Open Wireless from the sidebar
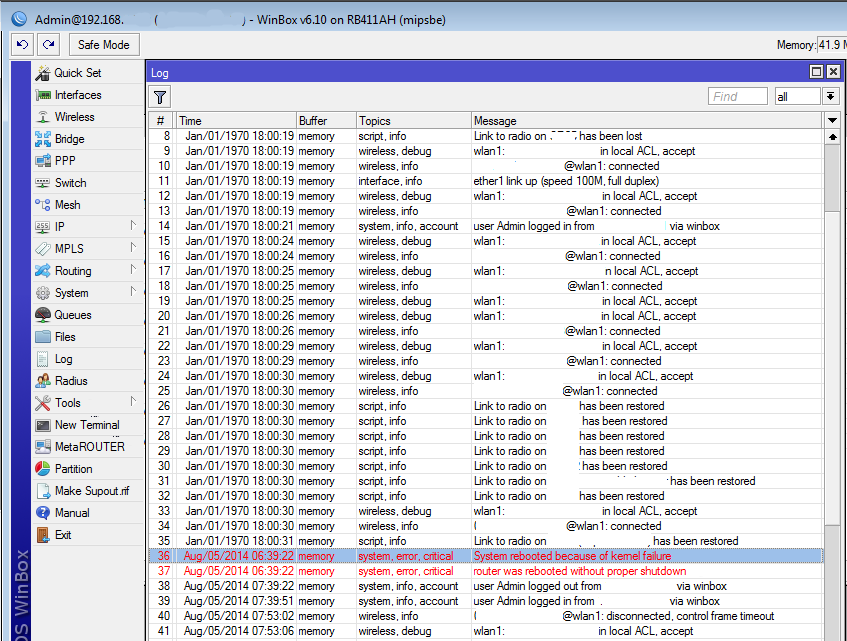Screen dimensions: 847x641 click(74, 117)
